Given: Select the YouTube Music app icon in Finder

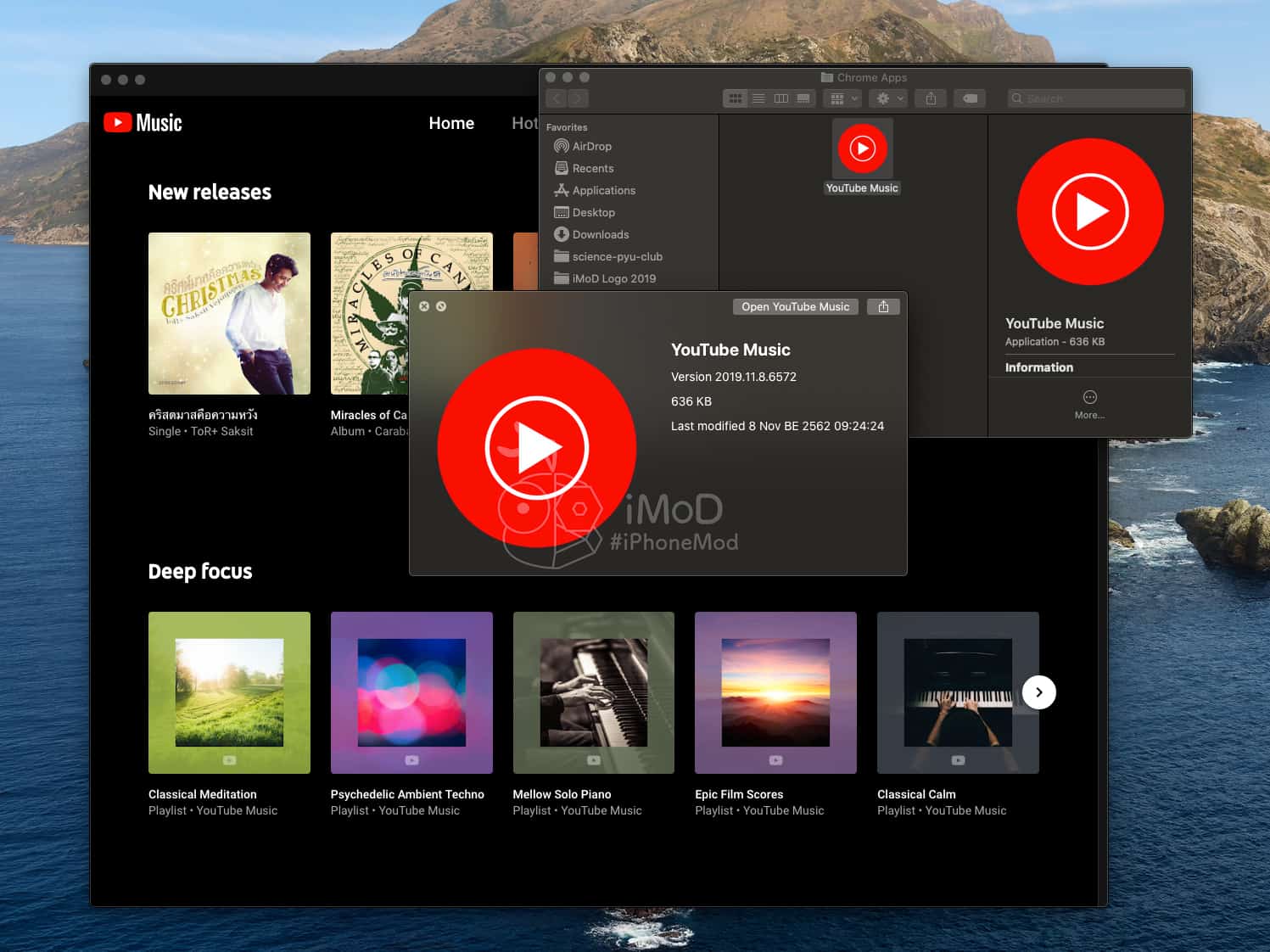Looking at the screenshot, I should coord(862,148).
